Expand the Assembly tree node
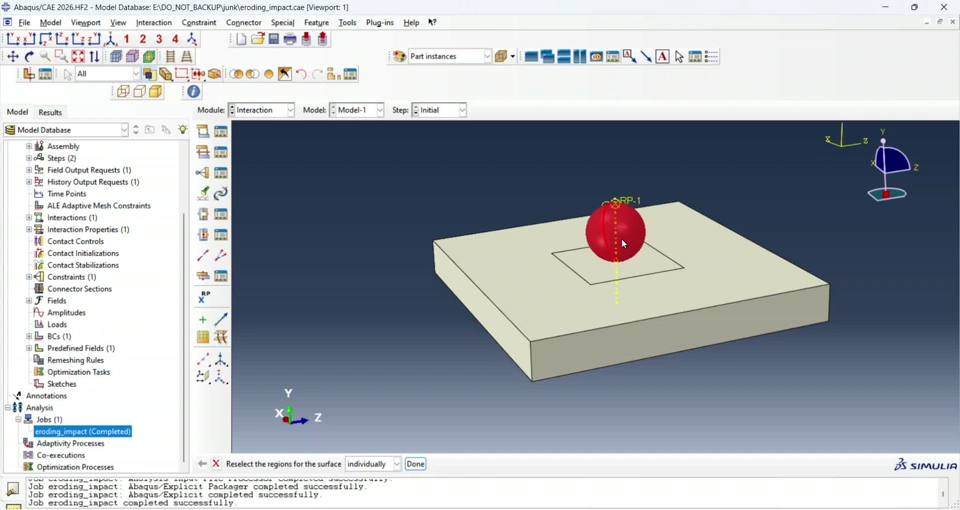 click(x=29, y=146)
